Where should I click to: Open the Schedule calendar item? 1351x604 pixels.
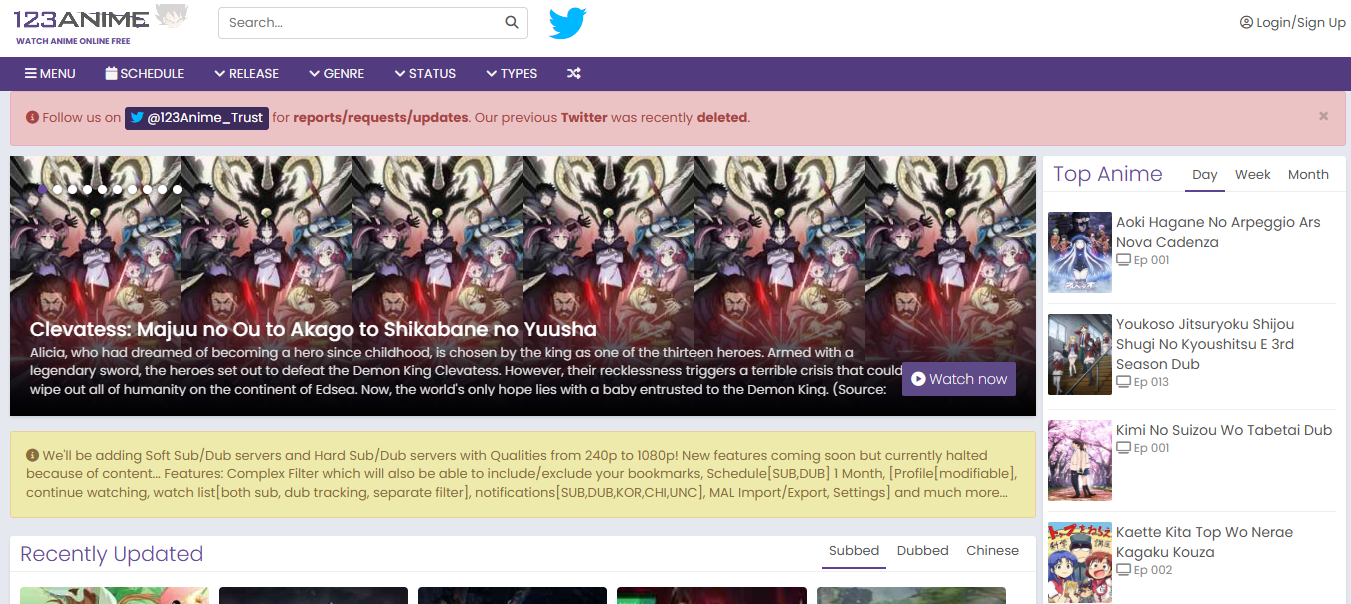click(x=145, y=73)
